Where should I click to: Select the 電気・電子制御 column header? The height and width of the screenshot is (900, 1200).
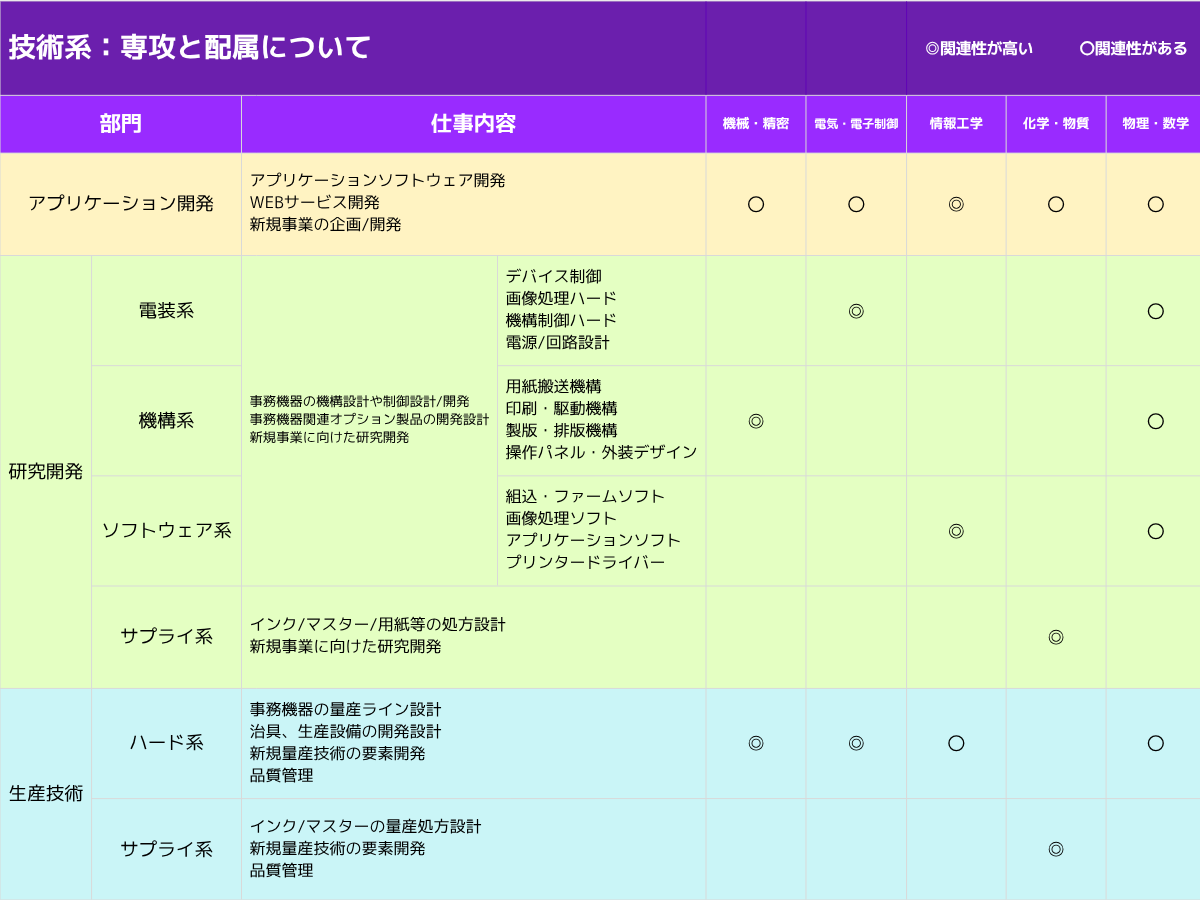(856, 124)
